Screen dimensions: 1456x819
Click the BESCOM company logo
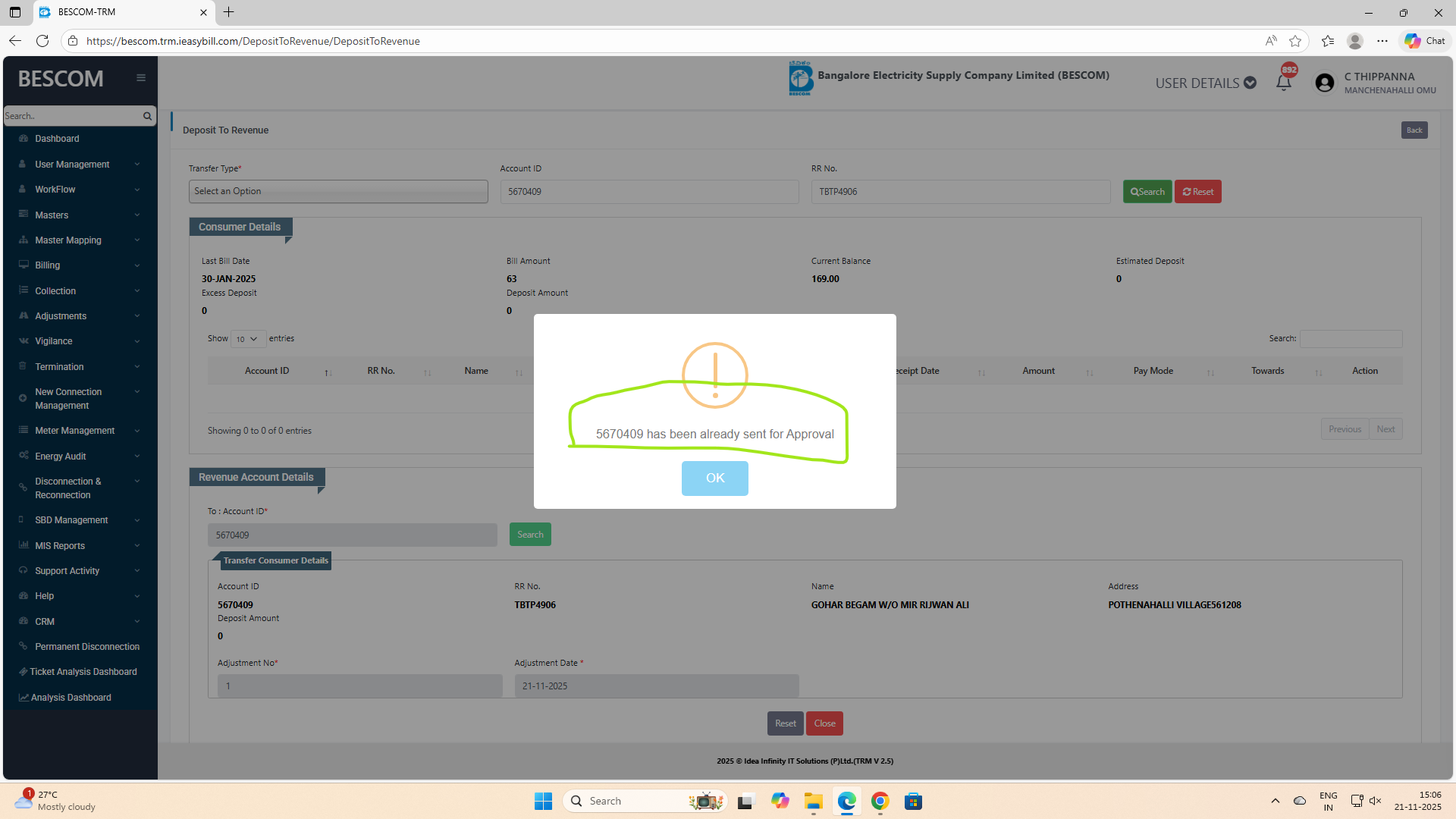[x=800, y=78]
